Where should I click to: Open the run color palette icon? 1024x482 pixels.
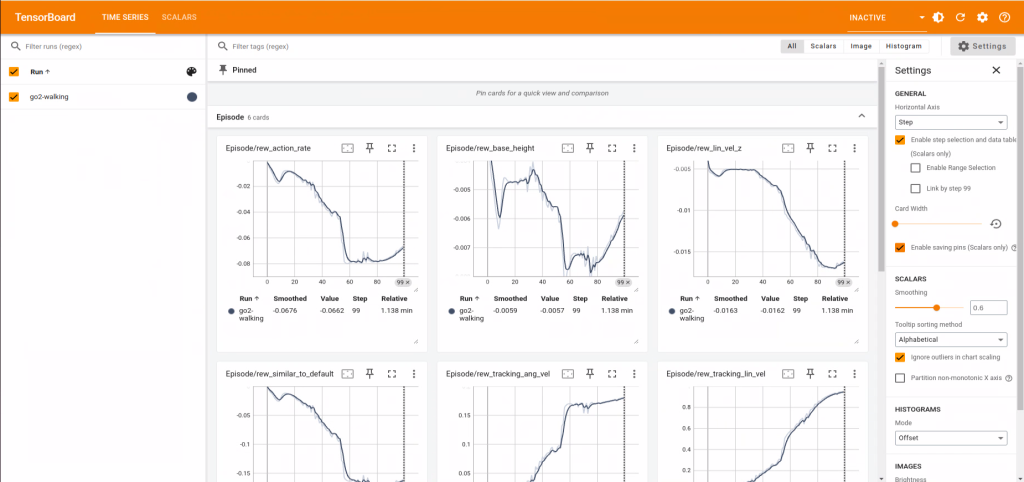[x=191, y=72]
